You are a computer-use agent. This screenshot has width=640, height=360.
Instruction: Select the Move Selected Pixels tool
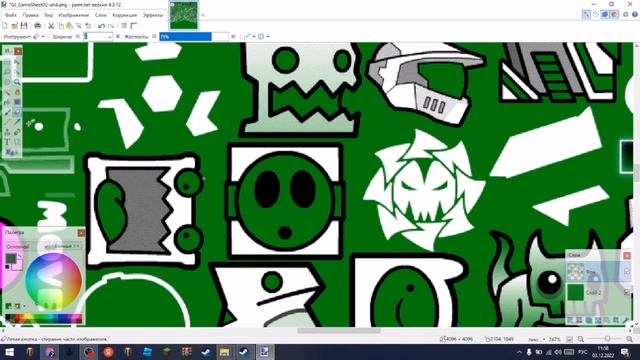click(x=17, y=62)
